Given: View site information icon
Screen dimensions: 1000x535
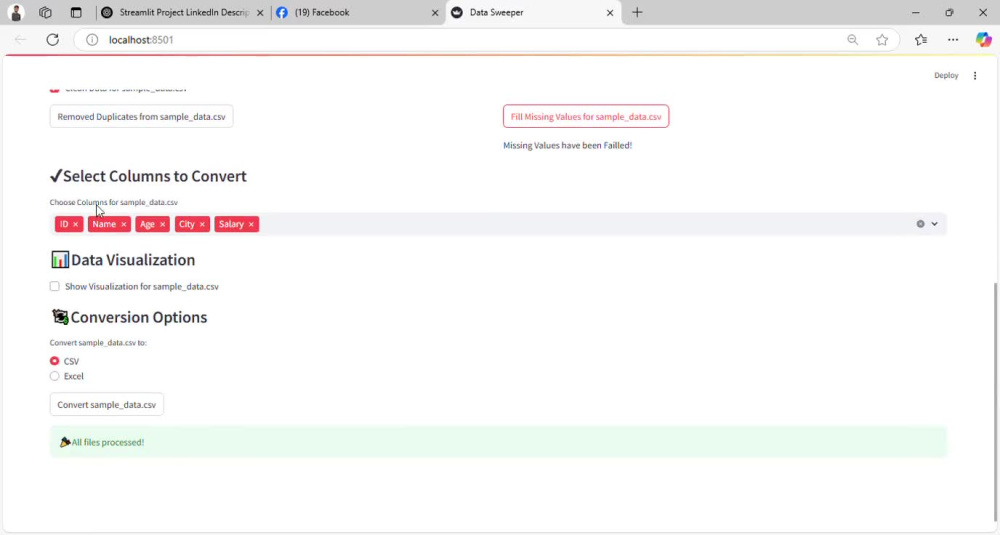Looking at the screenshot, I should click(92, 40).
